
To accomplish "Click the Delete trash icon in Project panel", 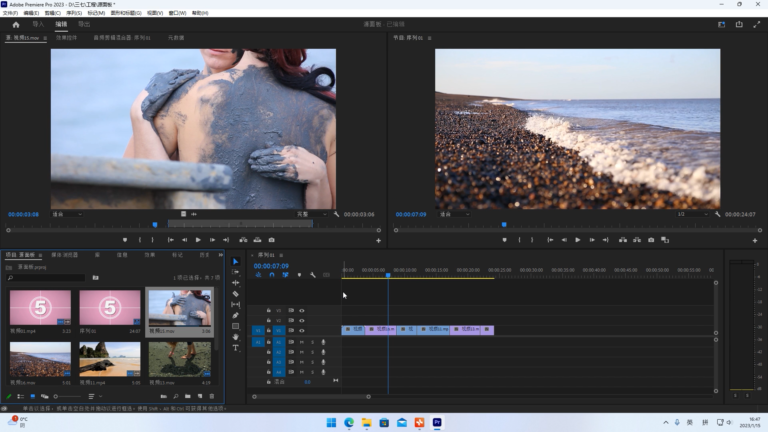I will 212,396.
